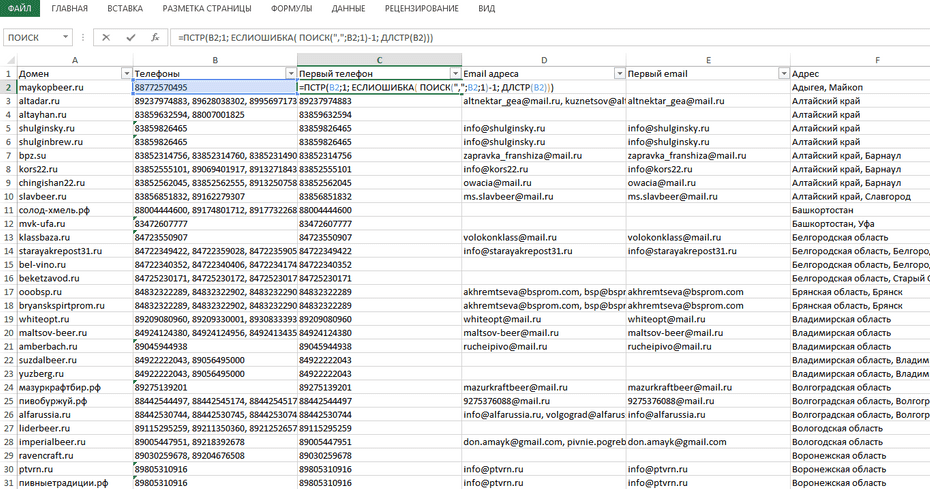Screen dimensions: 930x489
Task: Click cell with shulginbrew.ru
Action: pos(75,142)
